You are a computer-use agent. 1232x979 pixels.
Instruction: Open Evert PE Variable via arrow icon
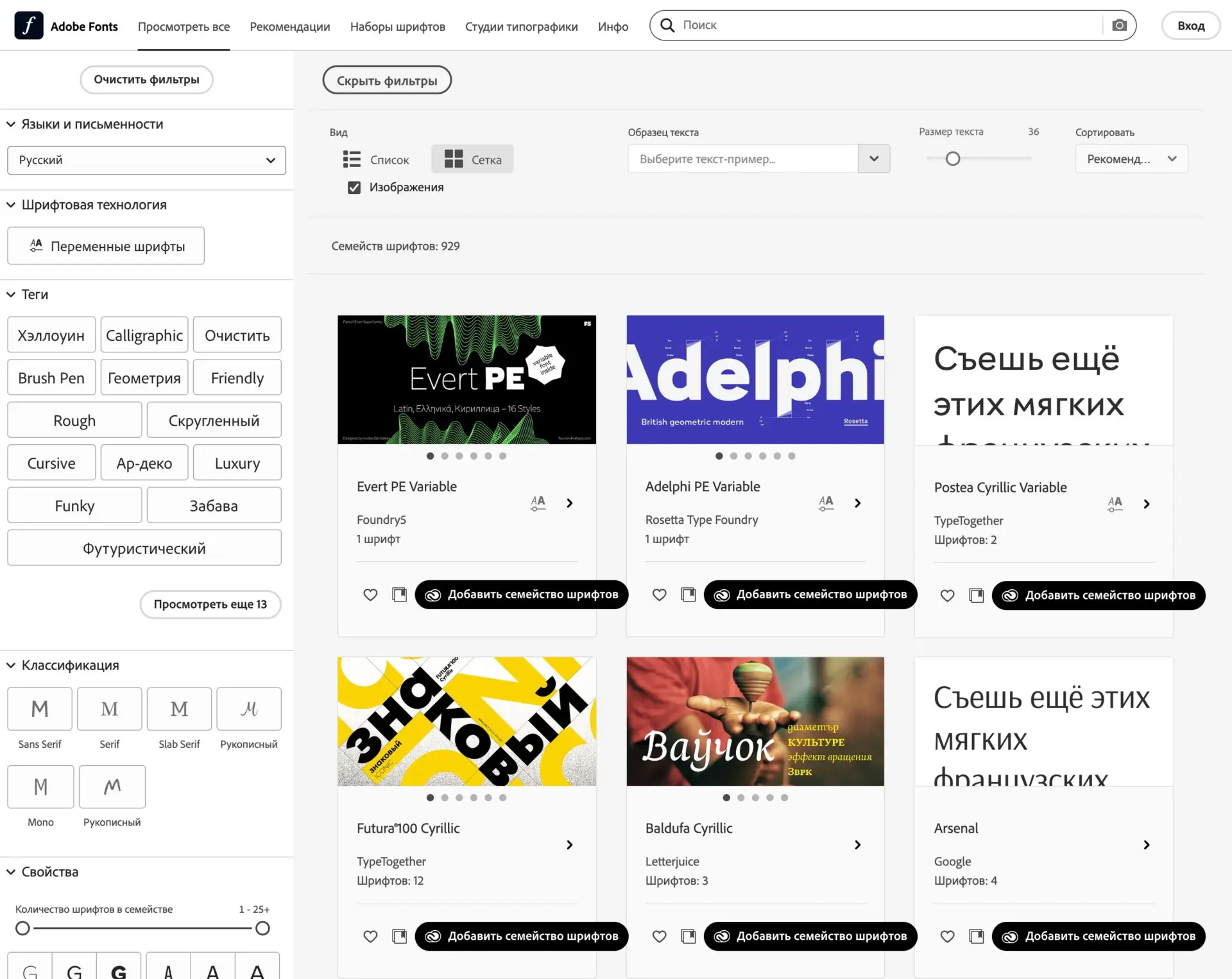pos(569,503)
